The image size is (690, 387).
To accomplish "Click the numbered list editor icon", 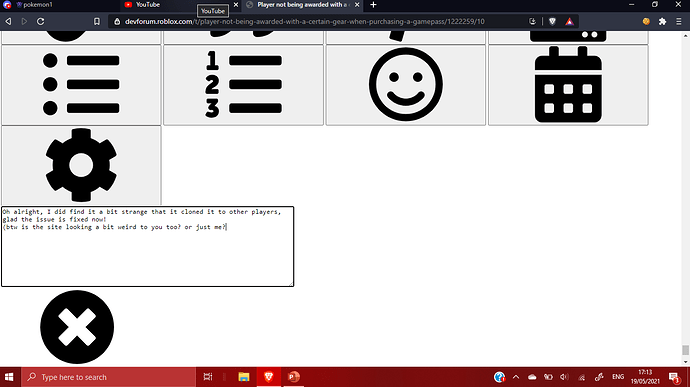I will pyautogui.click(x=243, y=85).
